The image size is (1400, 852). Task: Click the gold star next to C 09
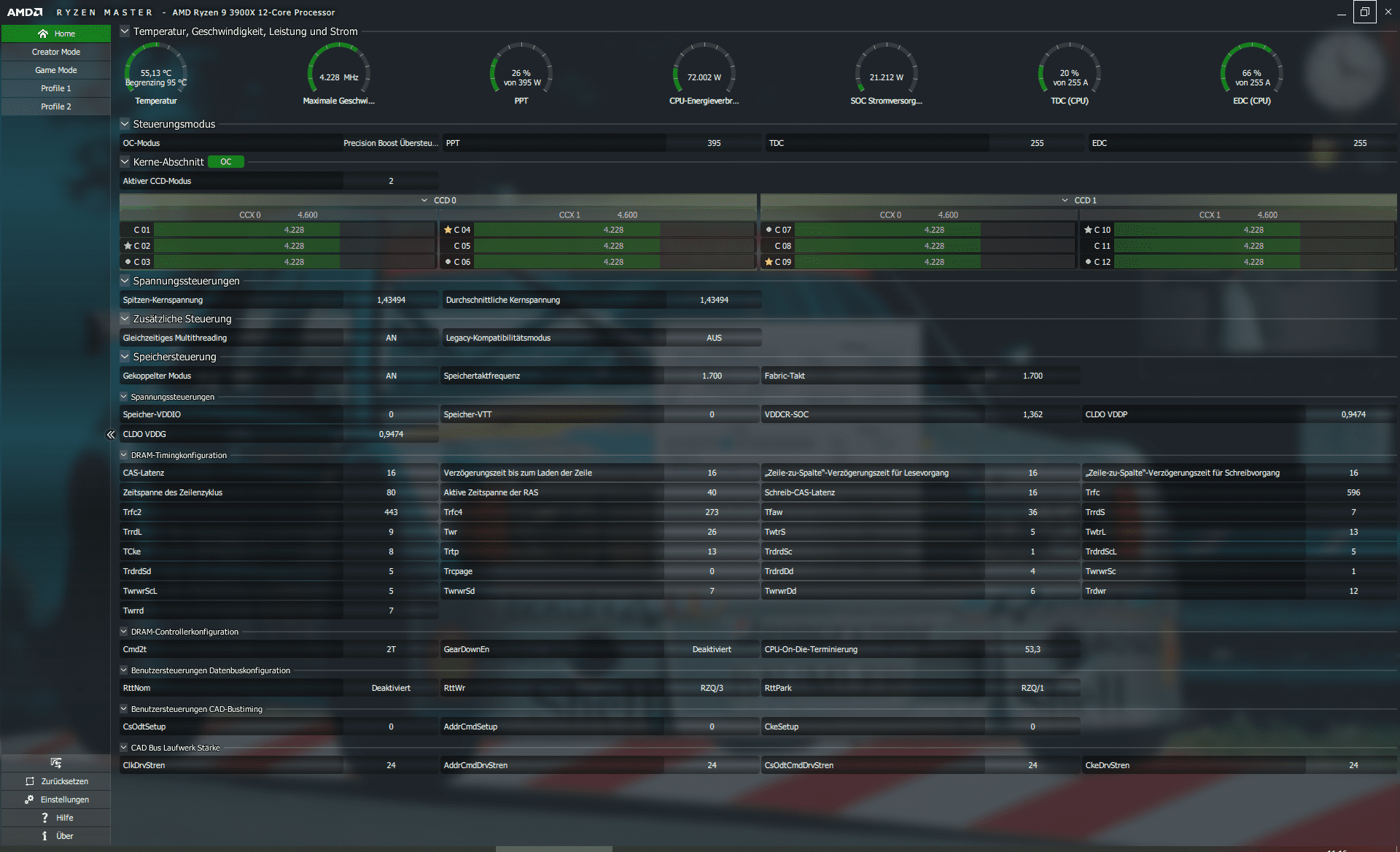[769, 262]
